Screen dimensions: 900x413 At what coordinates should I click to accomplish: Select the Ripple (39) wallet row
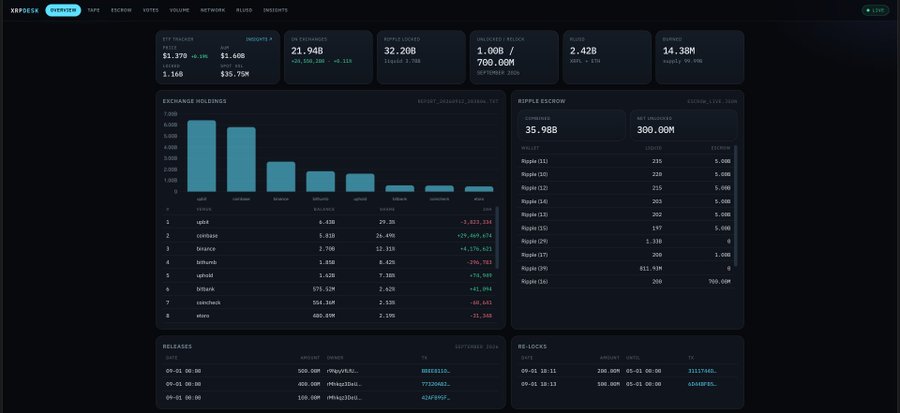pos(626,268)
